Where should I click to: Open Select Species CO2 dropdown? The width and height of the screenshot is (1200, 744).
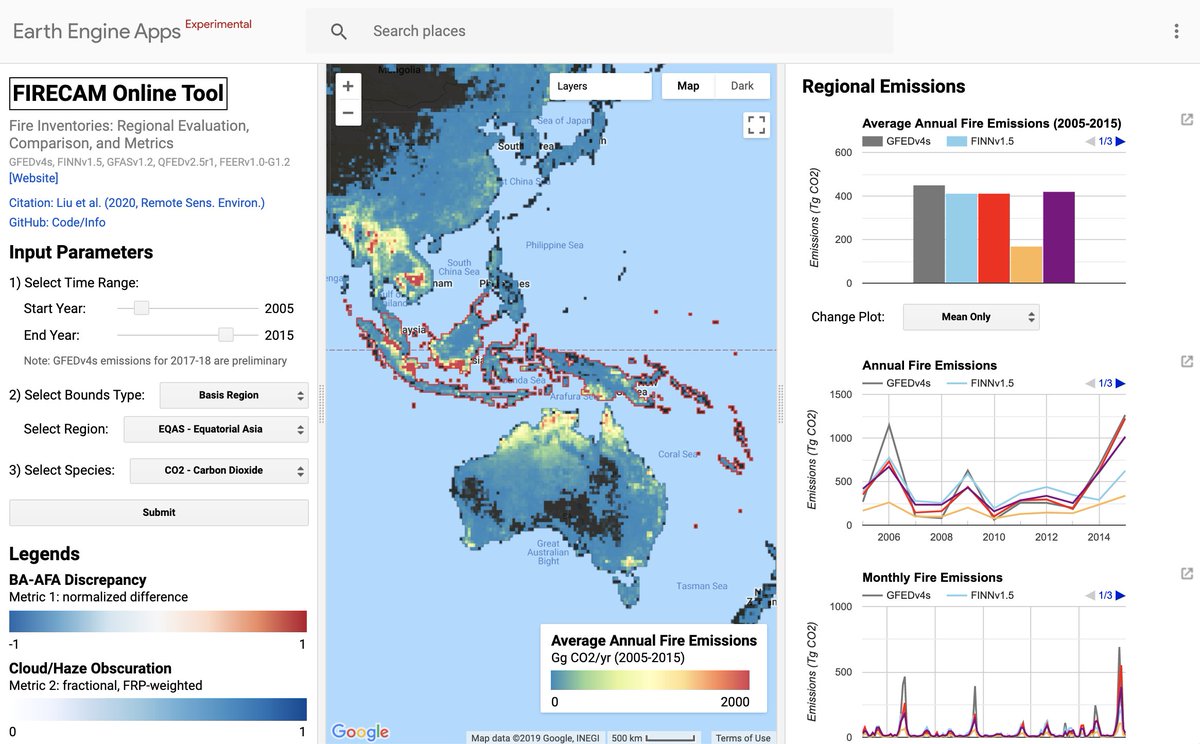point(219,470)
